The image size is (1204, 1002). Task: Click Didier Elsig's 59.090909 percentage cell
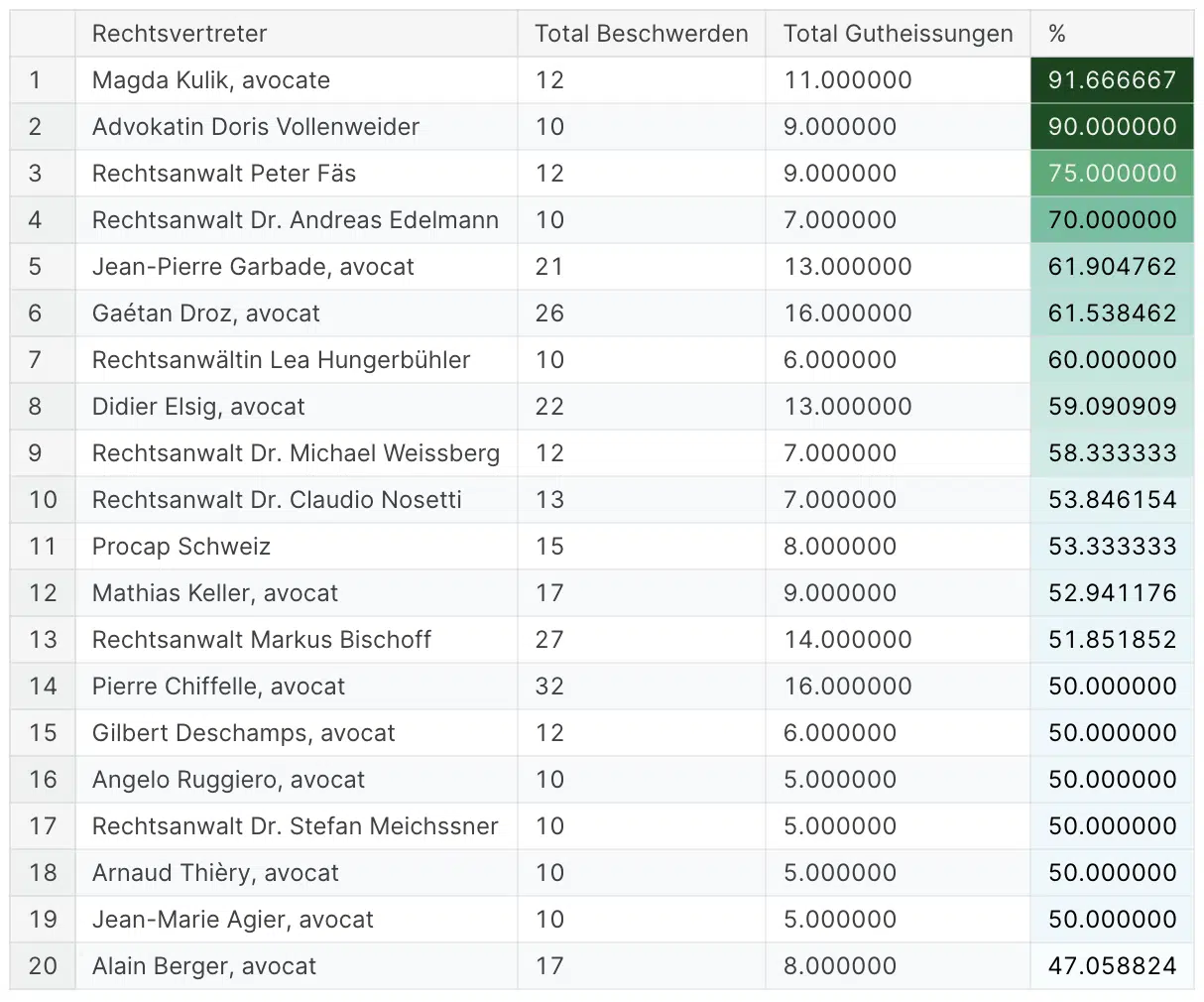[x=1112, y=407]
